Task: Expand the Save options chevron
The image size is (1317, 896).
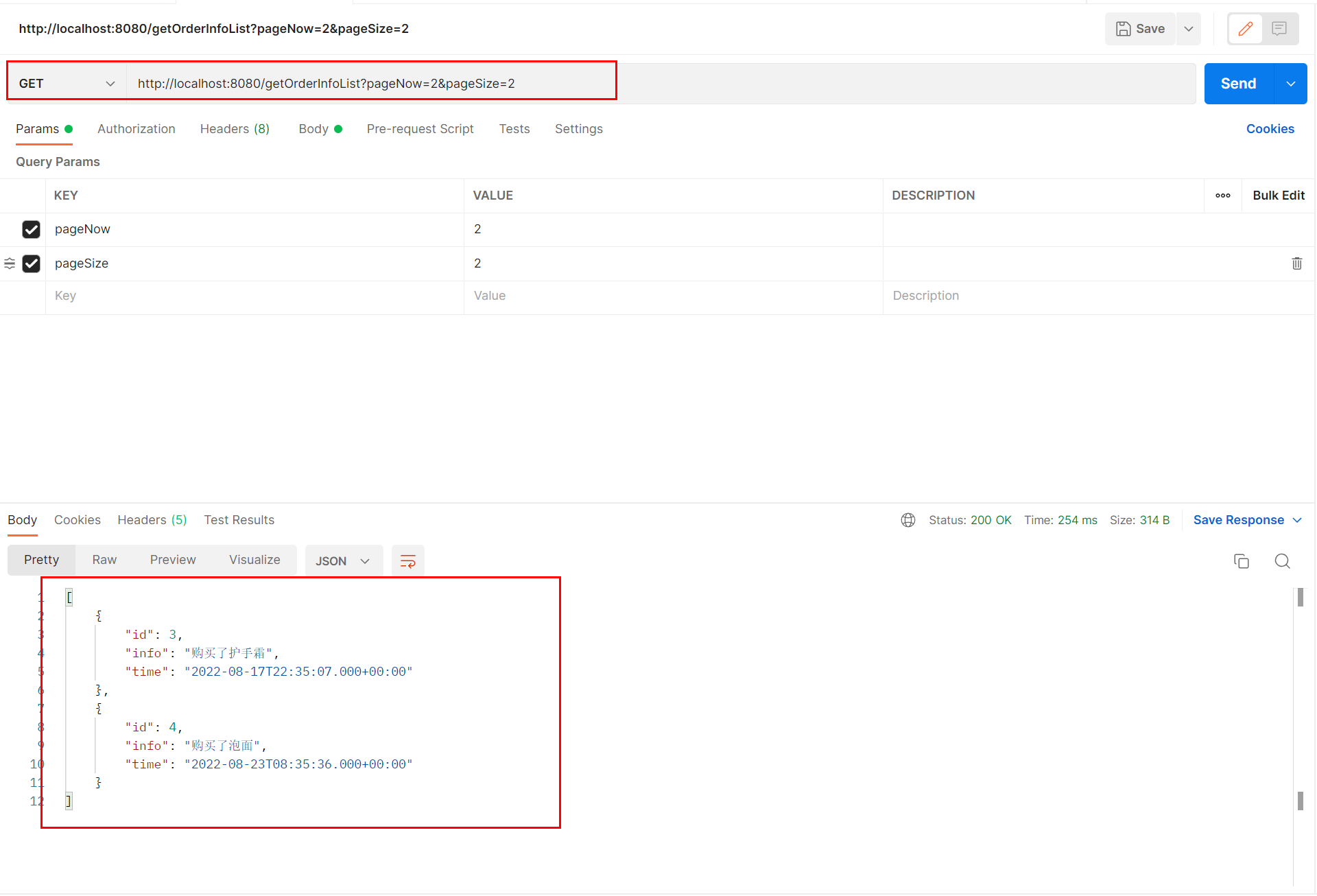Action: (x=1189, y=29)
